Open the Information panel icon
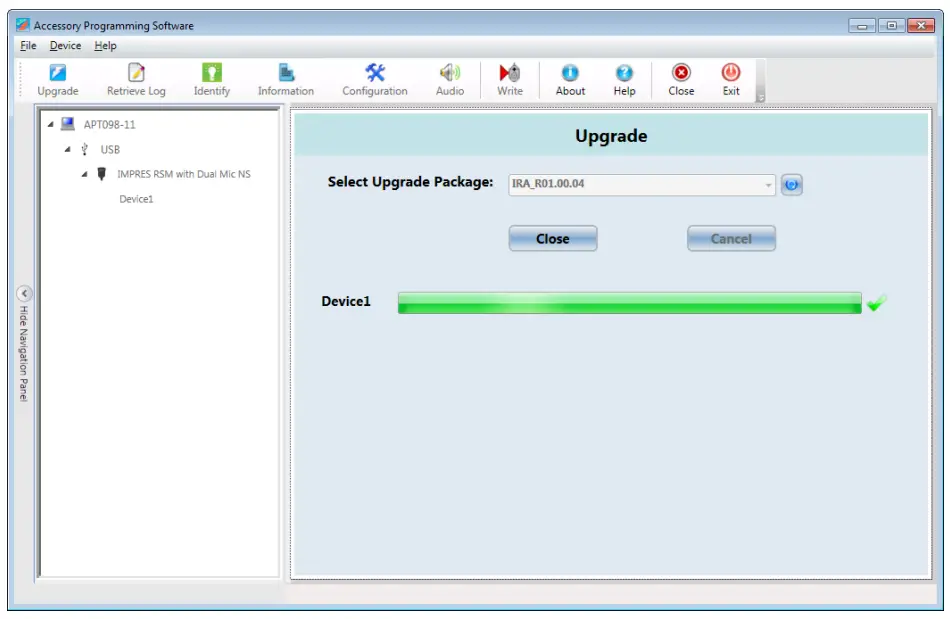Screen dimensions: 950x619 pos(285,78)
